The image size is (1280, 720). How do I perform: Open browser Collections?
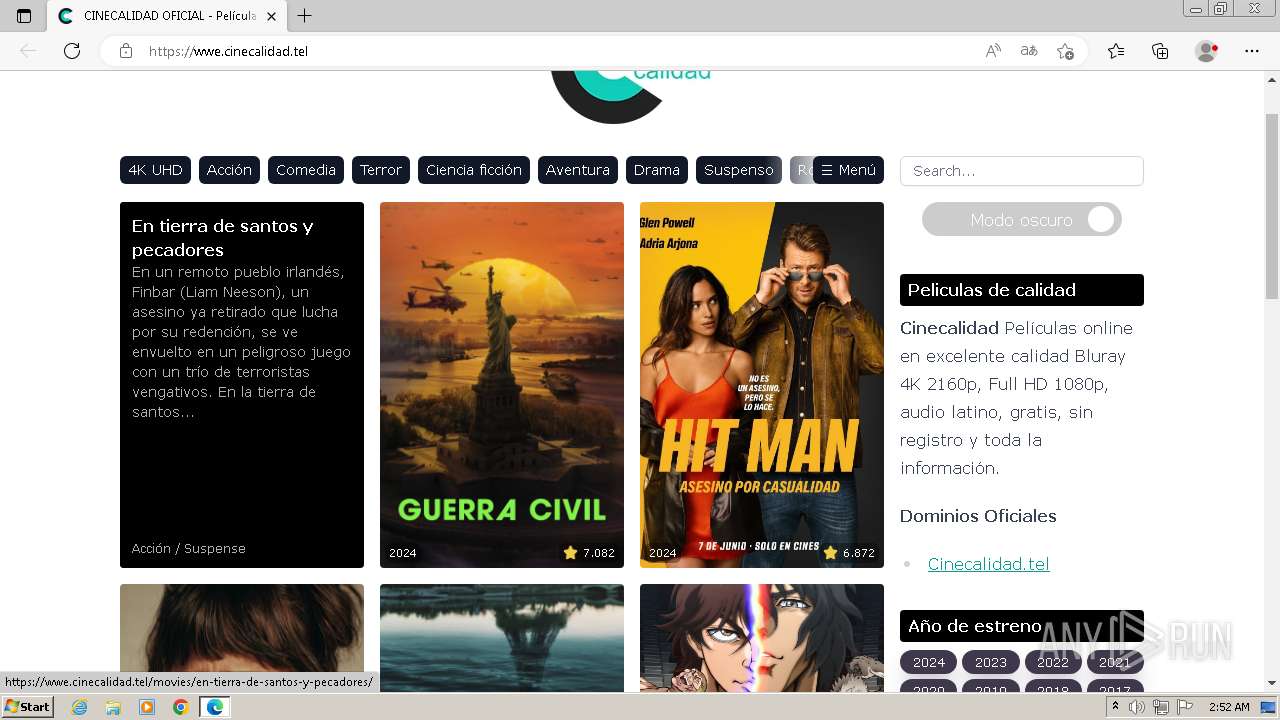pyautogui.click(x=1160, y=51)
